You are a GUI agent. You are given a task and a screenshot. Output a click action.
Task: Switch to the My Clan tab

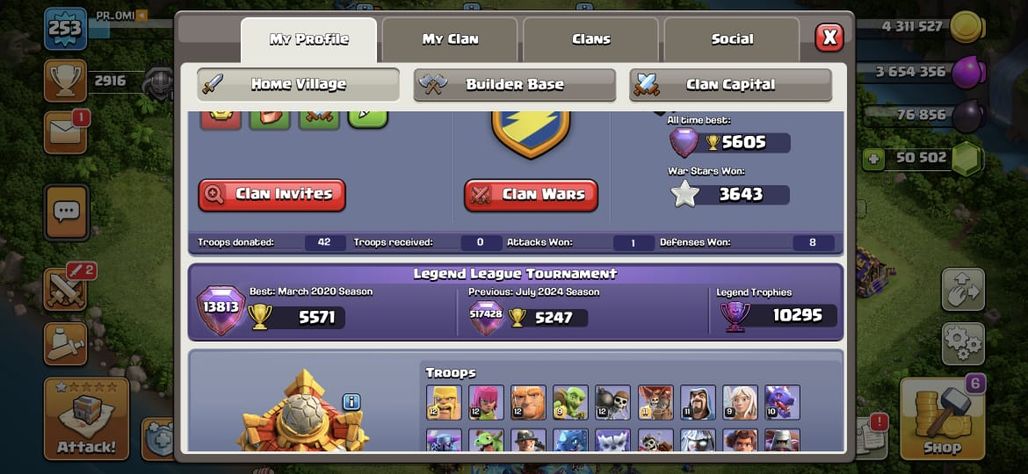[x=450, y=39]
